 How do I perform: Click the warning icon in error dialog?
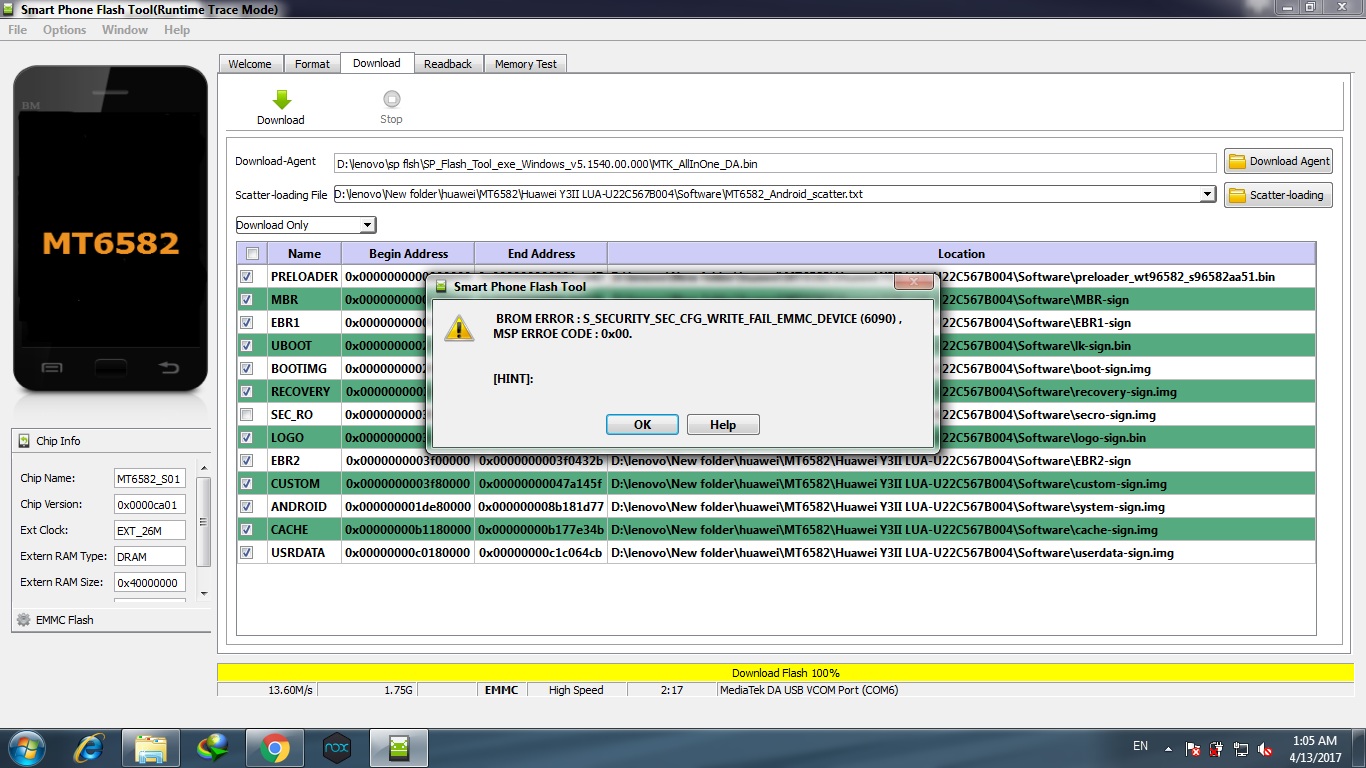pos(460,327)
